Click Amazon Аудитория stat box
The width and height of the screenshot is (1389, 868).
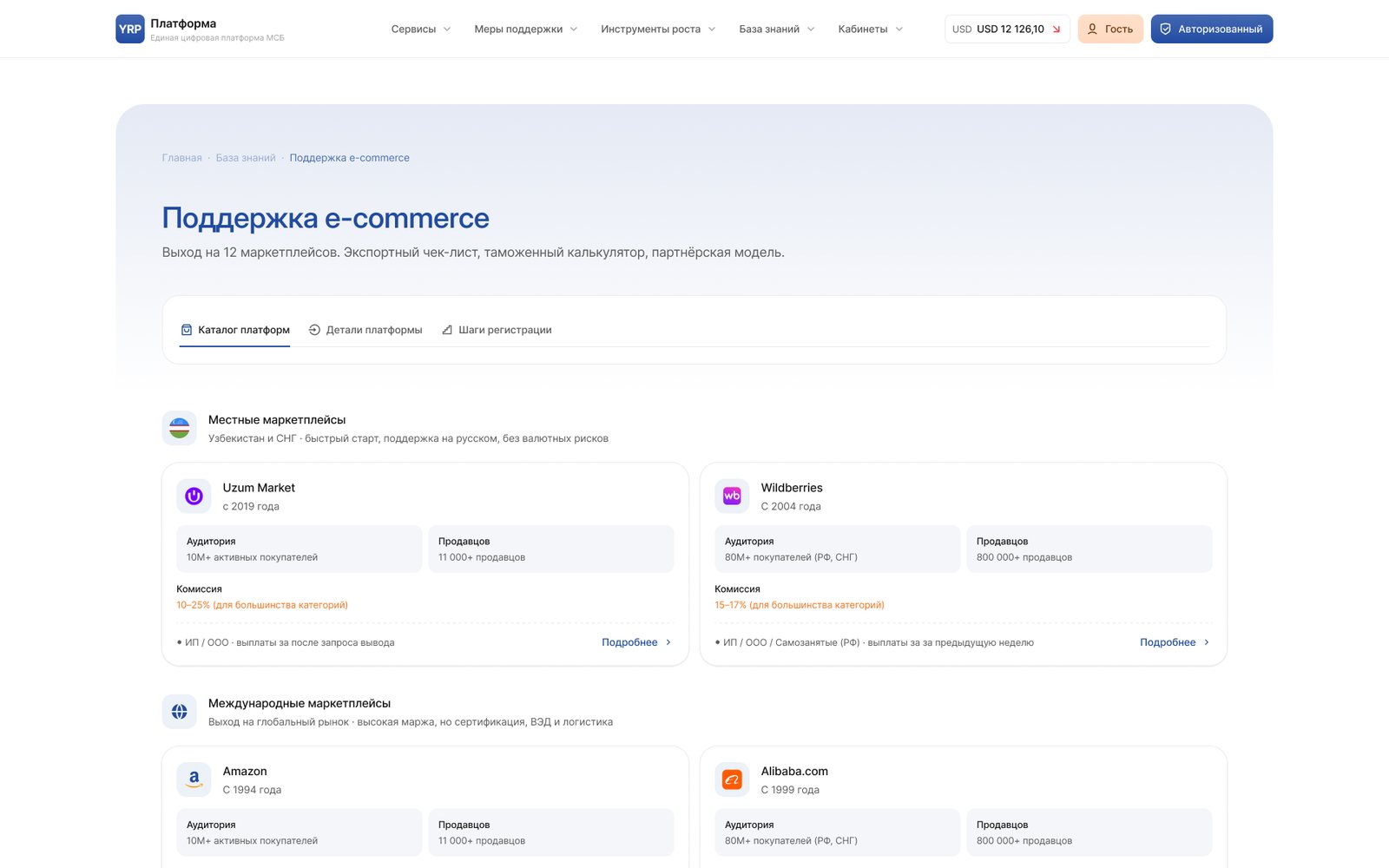click(x=300, y=832)
